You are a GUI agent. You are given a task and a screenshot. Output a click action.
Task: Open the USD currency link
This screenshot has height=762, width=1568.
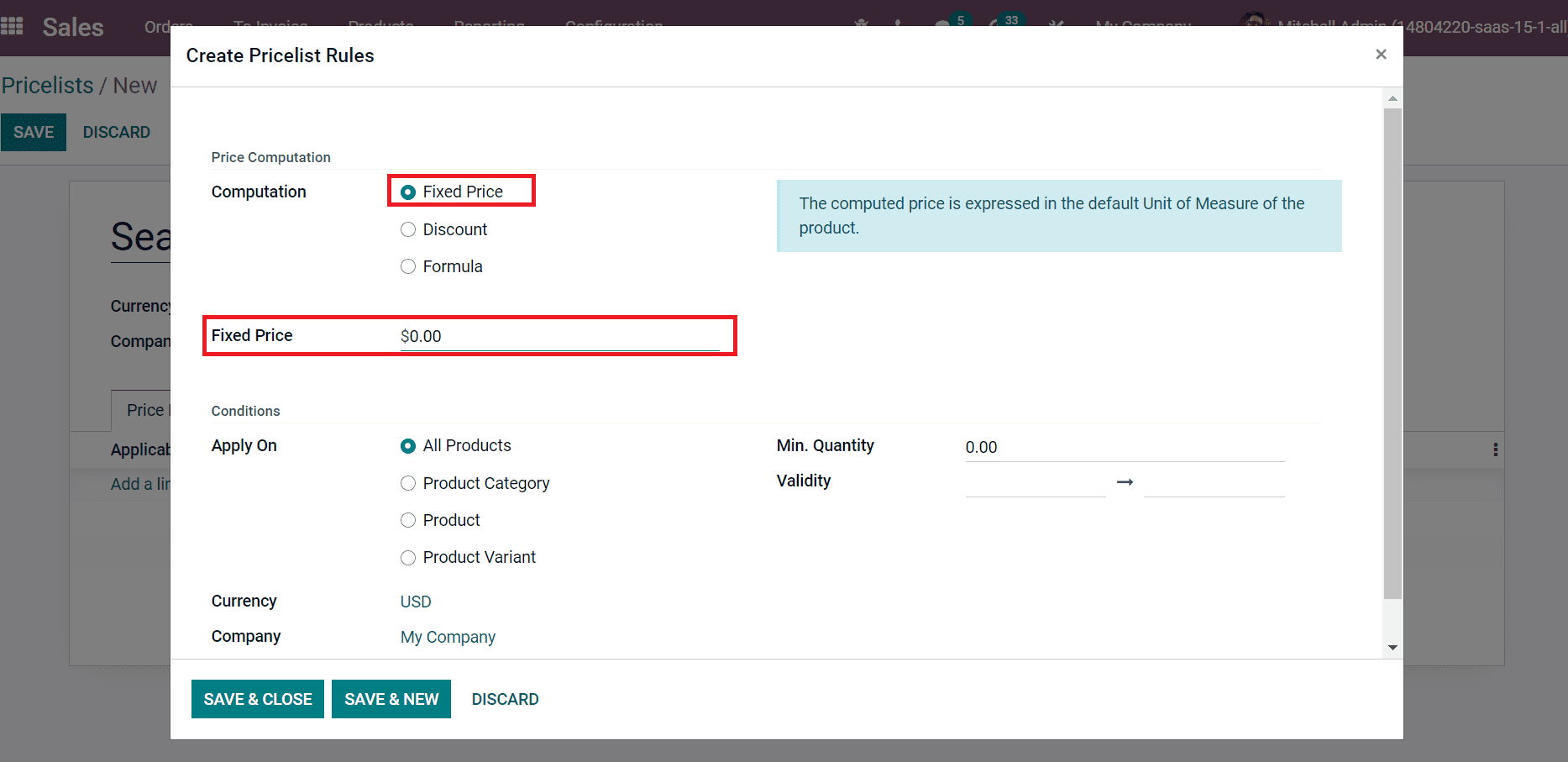(x=416, y=602)
